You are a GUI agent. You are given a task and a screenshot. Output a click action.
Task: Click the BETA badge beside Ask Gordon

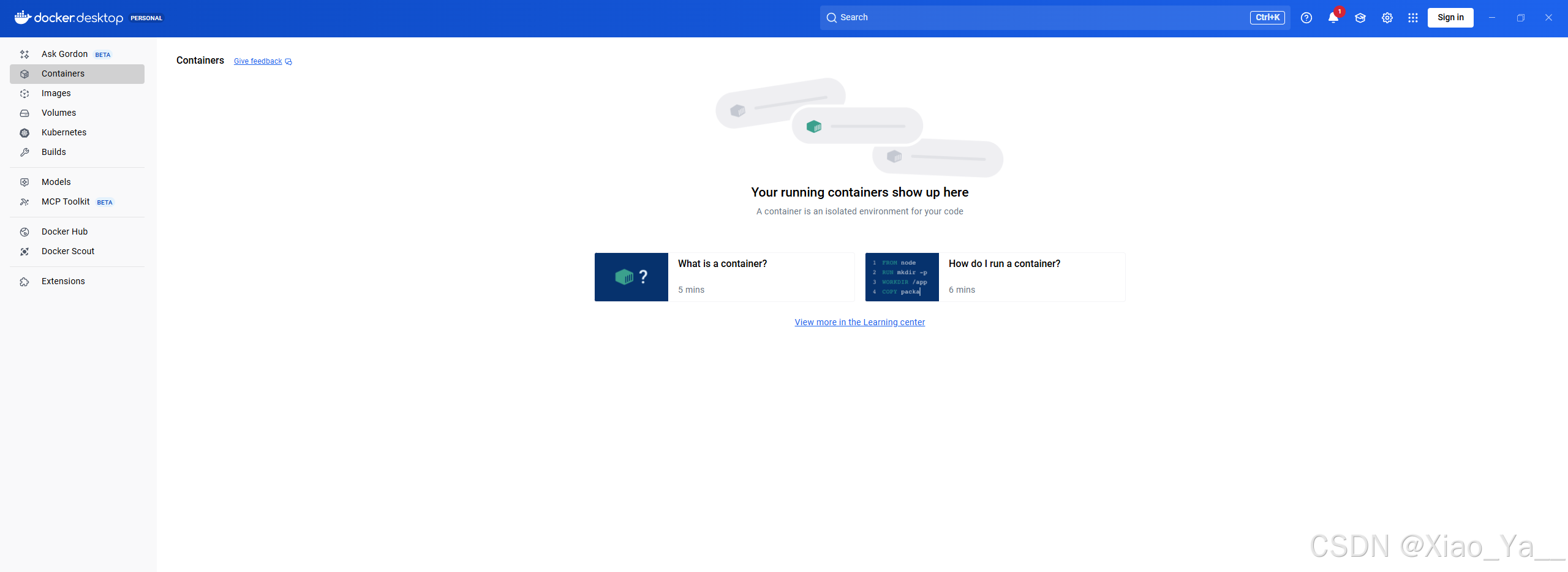pyautogui.click(x=103, y=55)
